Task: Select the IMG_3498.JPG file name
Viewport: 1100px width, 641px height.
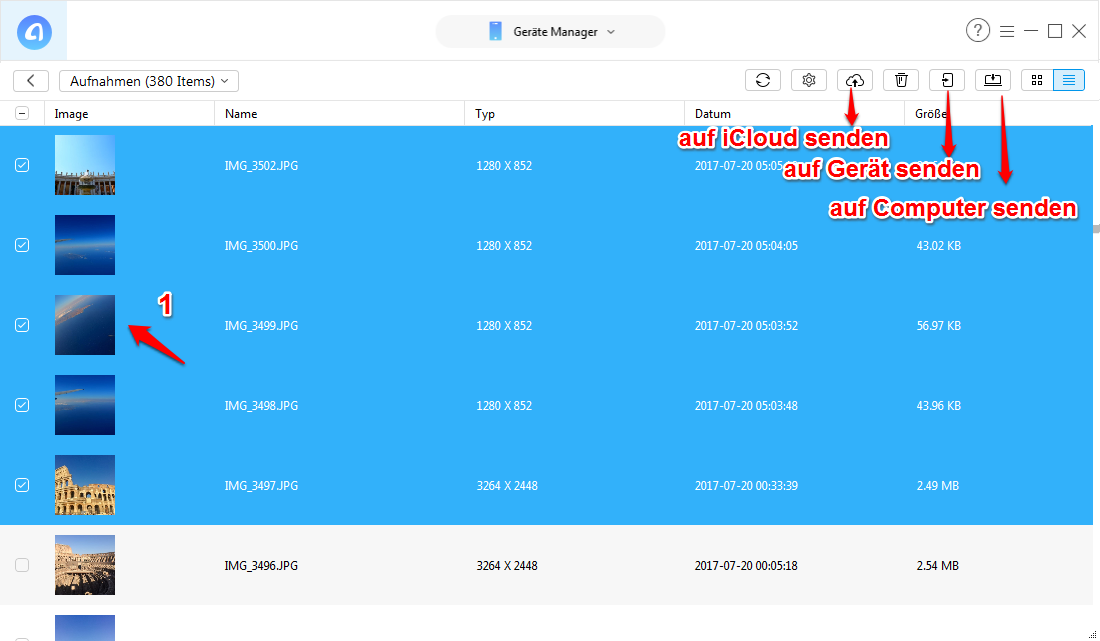Action: point(261,405)
